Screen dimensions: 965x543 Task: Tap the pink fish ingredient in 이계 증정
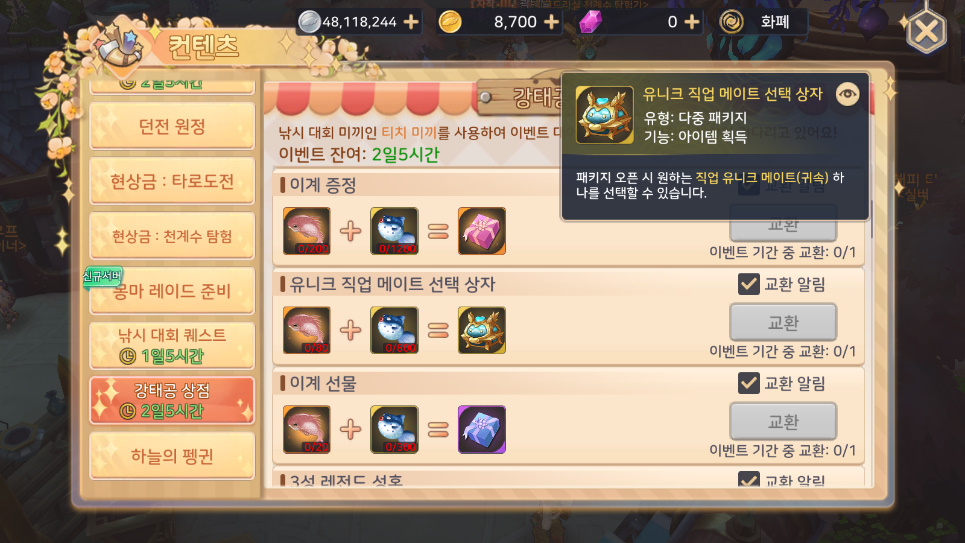point(306,231)
